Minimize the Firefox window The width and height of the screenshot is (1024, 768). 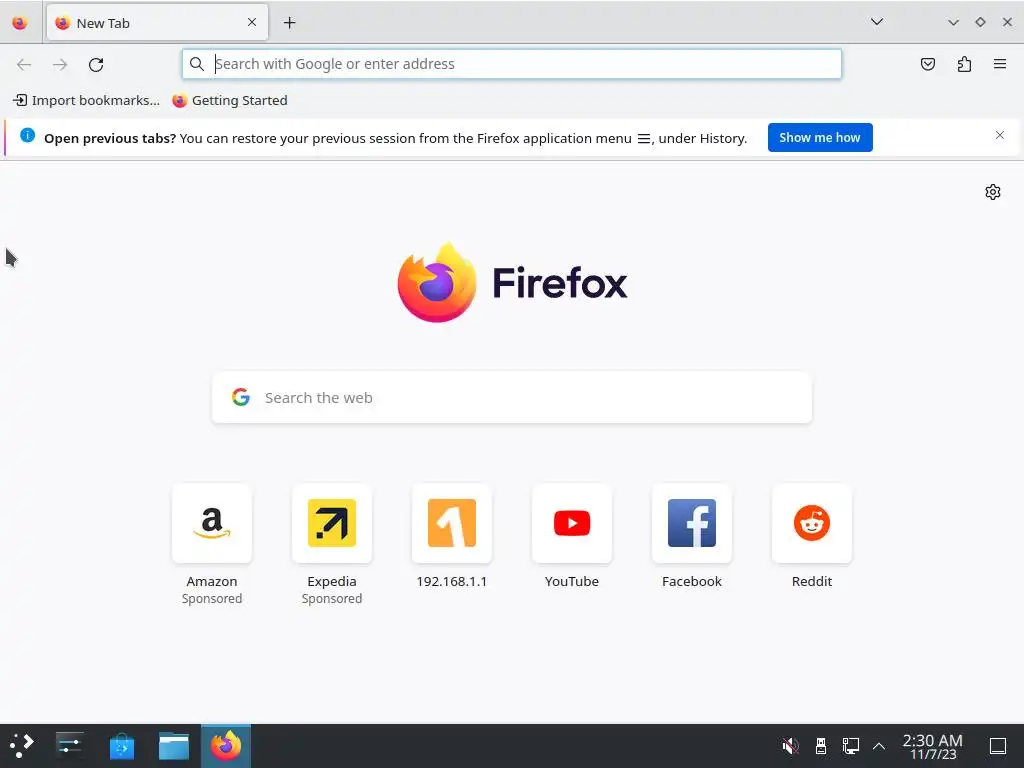point(953,23)
